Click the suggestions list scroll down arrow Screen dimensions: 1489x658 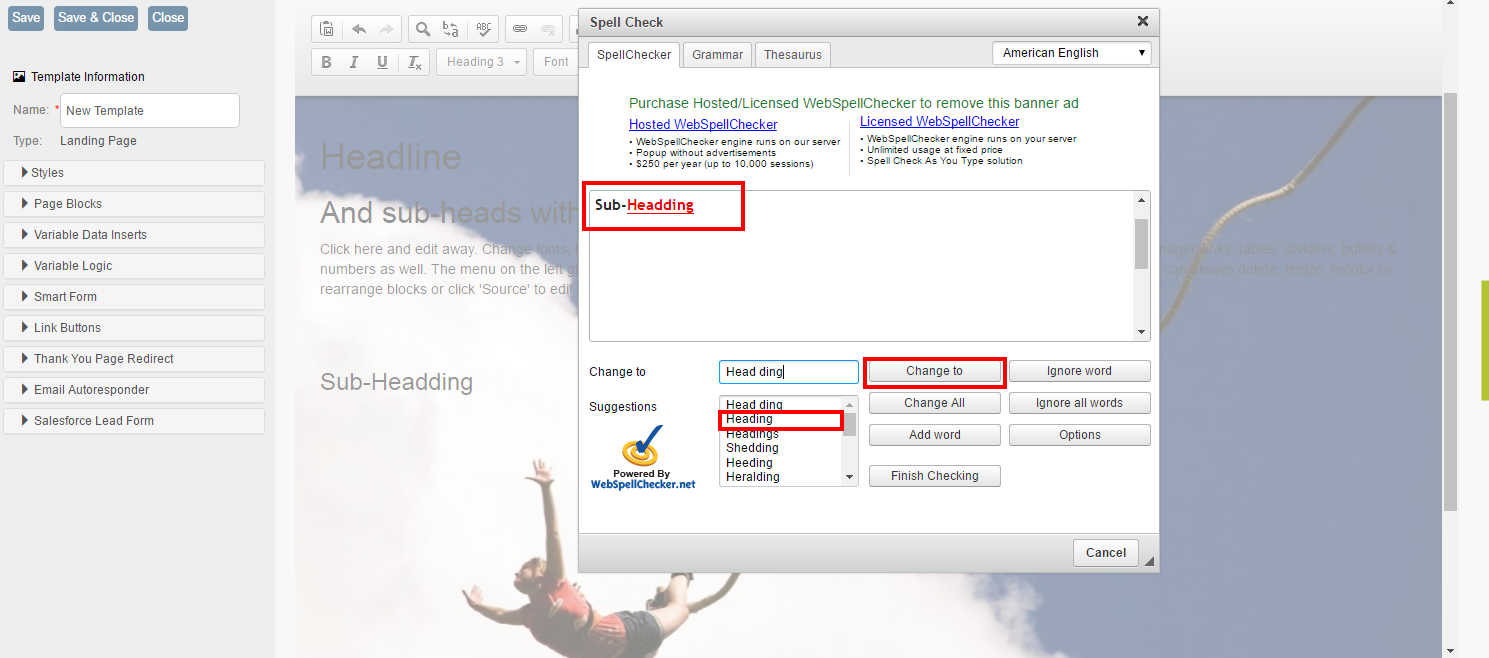tap(850, 478)
